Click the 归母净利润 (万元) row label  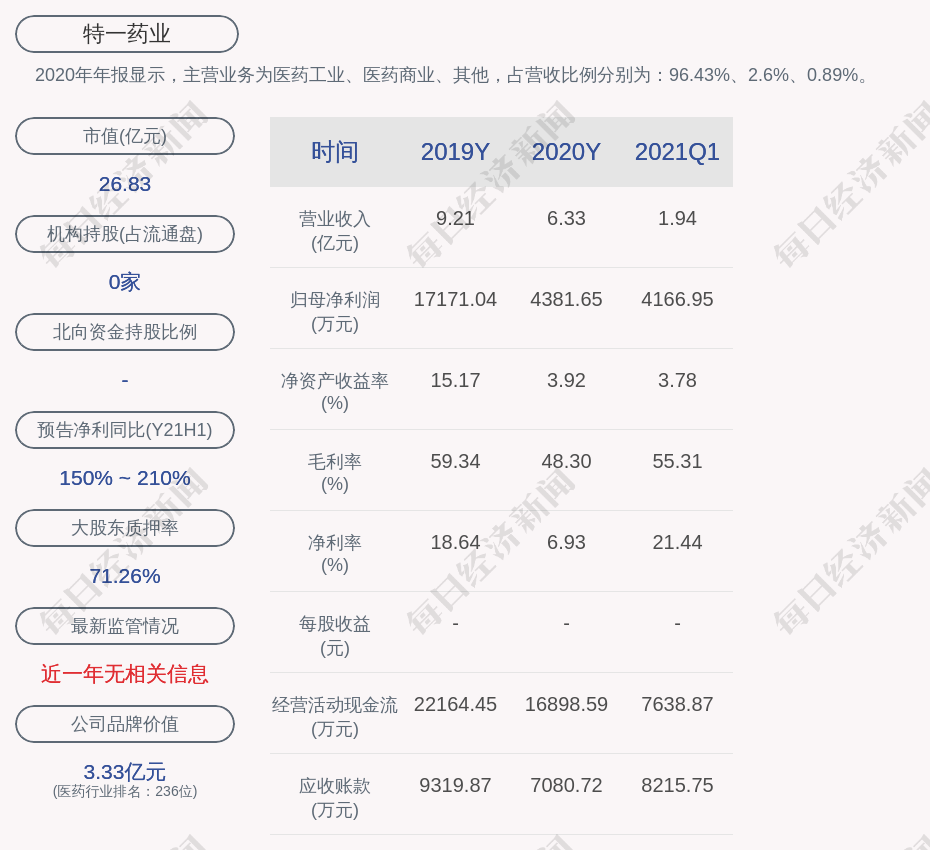pyautogui.click(x=335, y=312)
